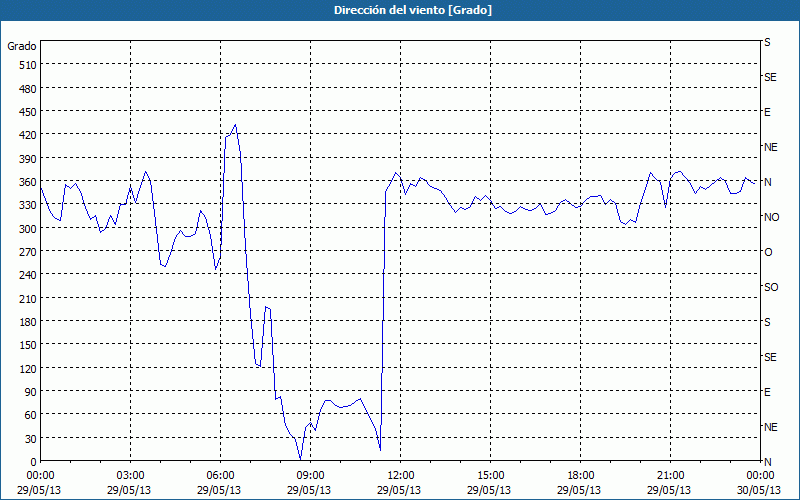Select the 18:00 time axis label
The width and height of the screenshot is (800, 500).
pyautogui.click(x=581, y=476)
